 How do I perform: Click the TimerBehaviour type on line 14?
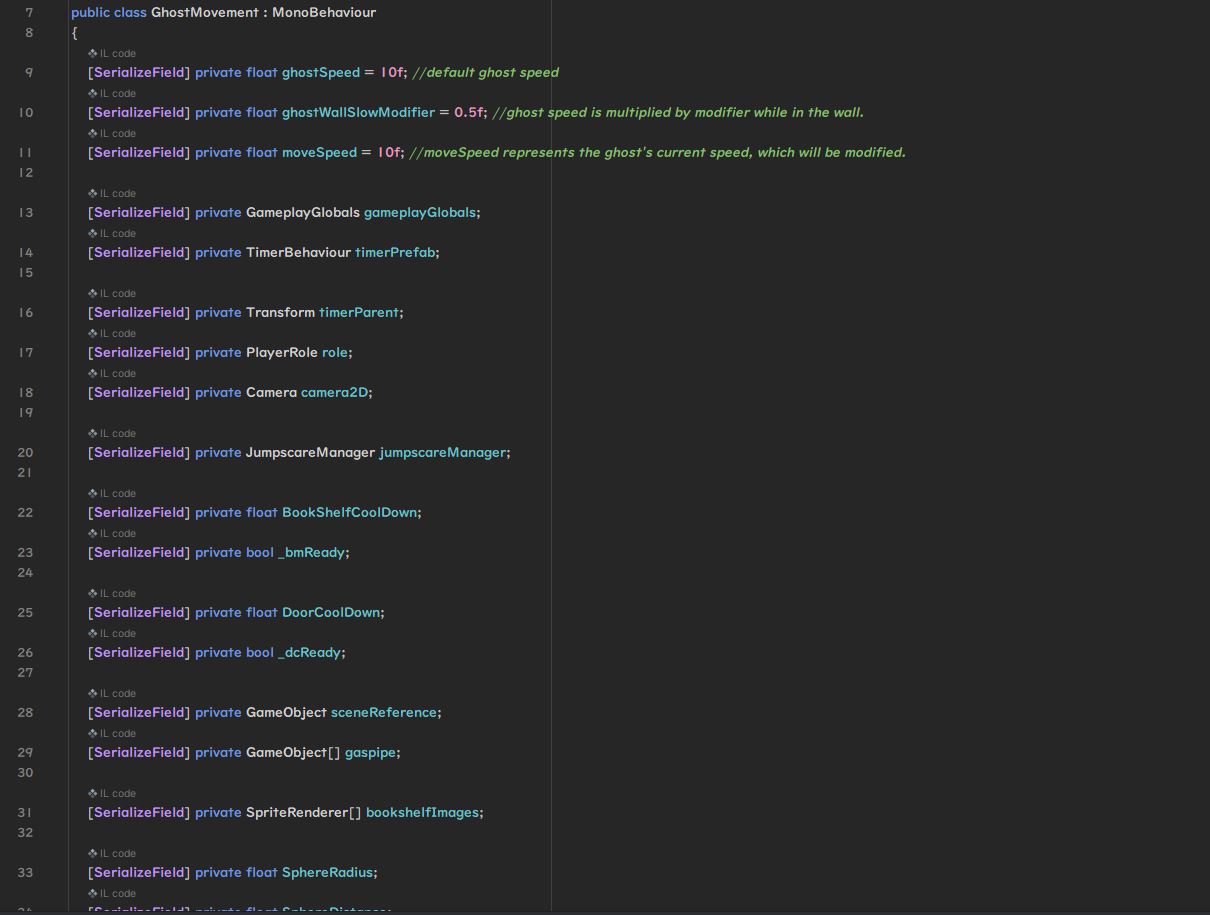point(298,252)
